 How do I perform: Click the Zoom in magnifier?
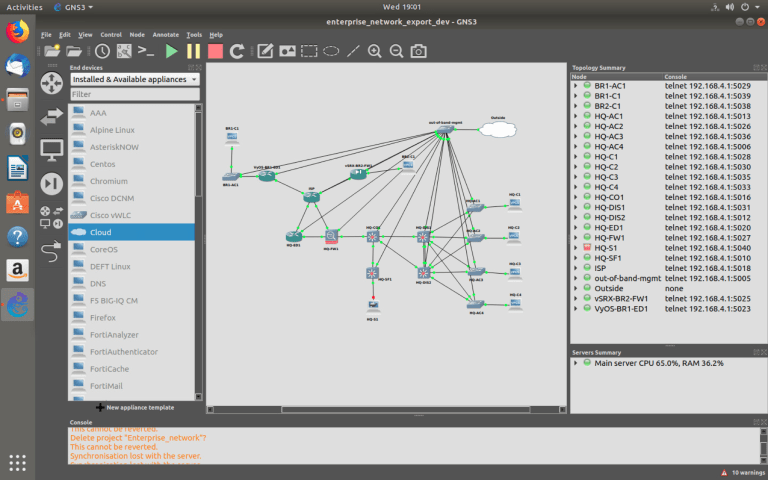[375, 51]
